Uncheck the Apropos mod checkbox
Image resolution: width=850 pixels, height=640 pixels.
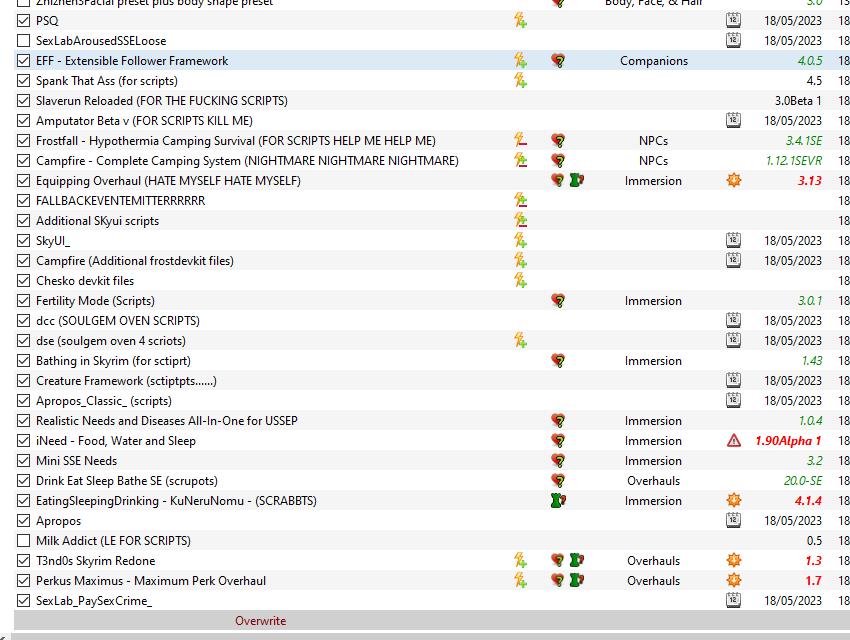23,521
